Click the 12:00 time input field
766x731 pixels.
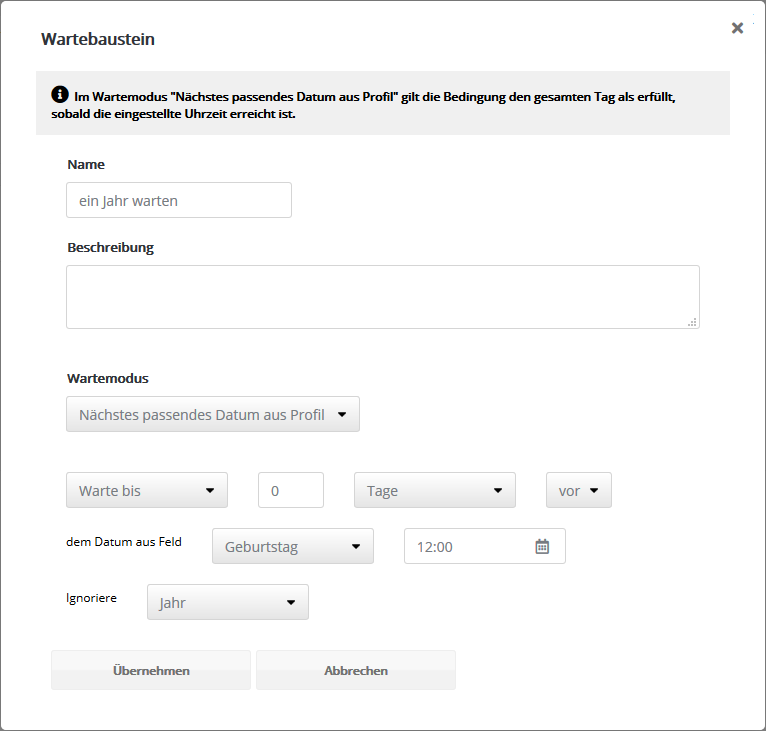tap(470, 547)
